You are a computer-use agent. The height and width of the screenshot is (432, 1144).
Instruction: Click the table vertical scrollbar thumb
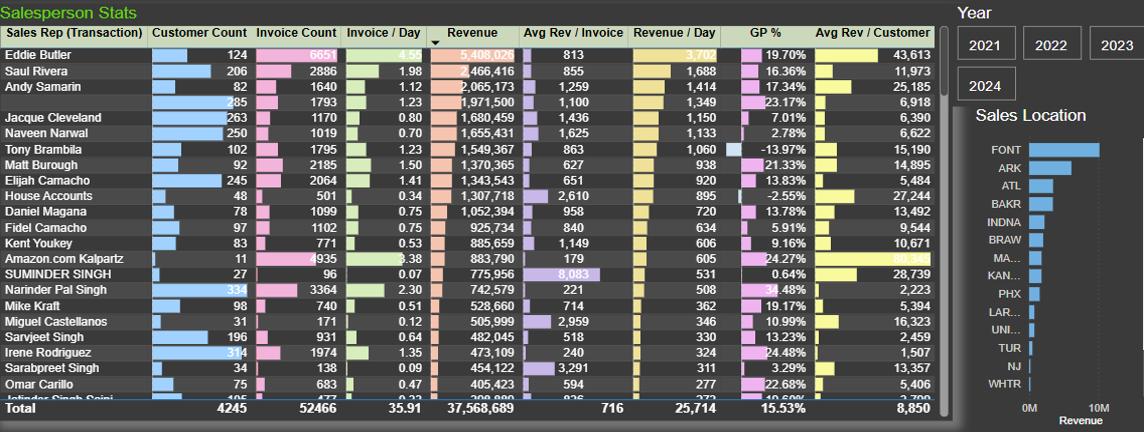944,61
